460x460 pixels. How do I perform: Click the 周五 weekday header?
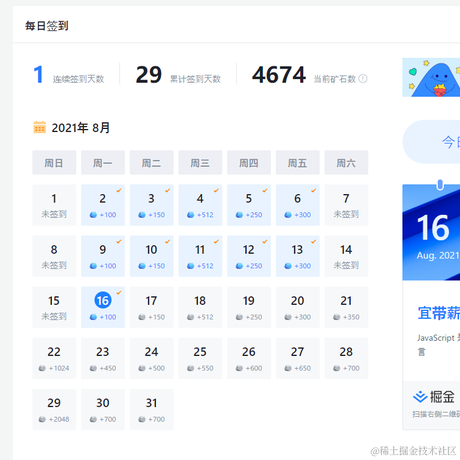pyautogui.click(x=297, y=162)
